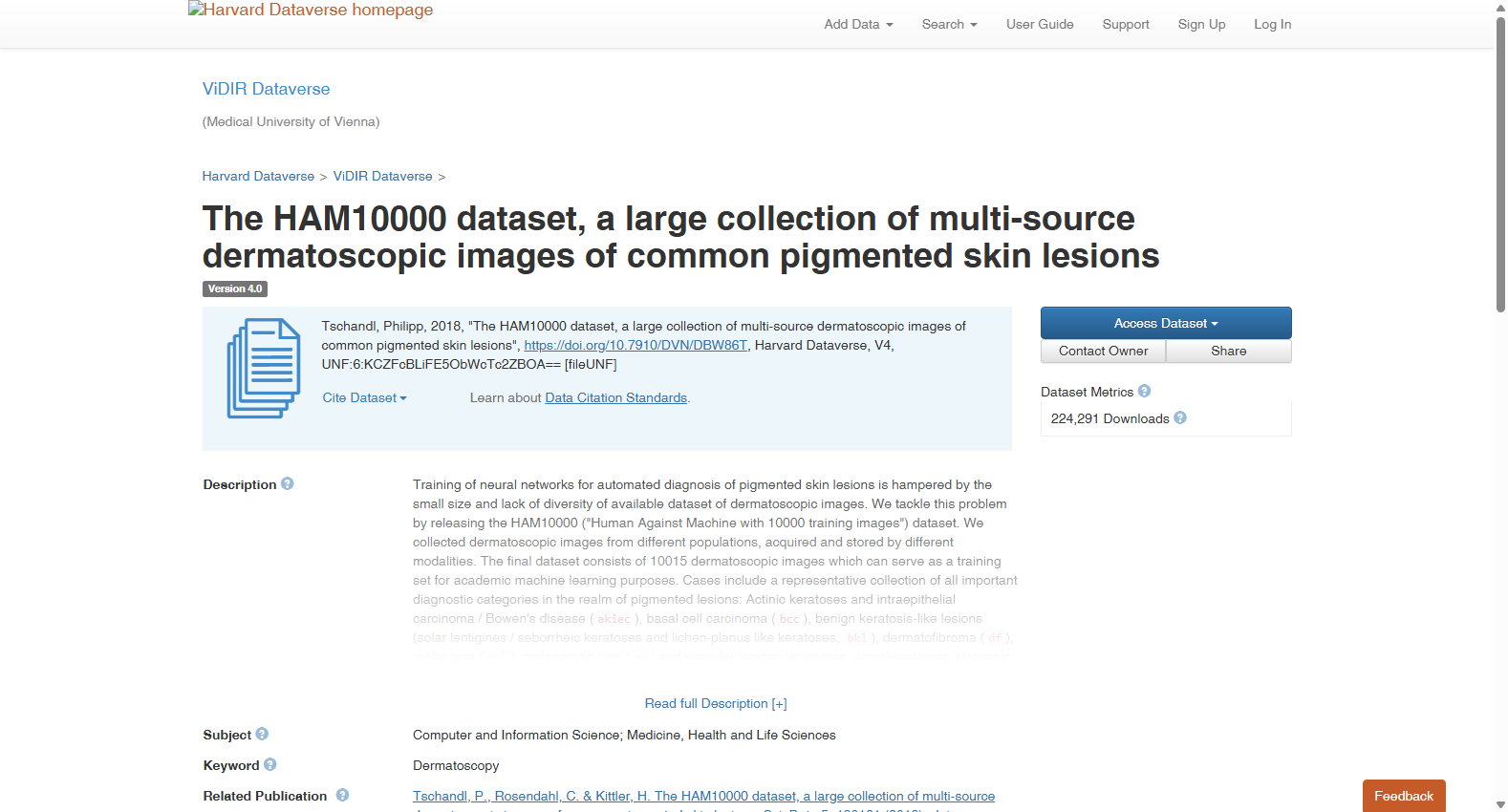Screen dimensions: 1508x812
Task: Open the Tschandl related publication link
Action: 703,796
